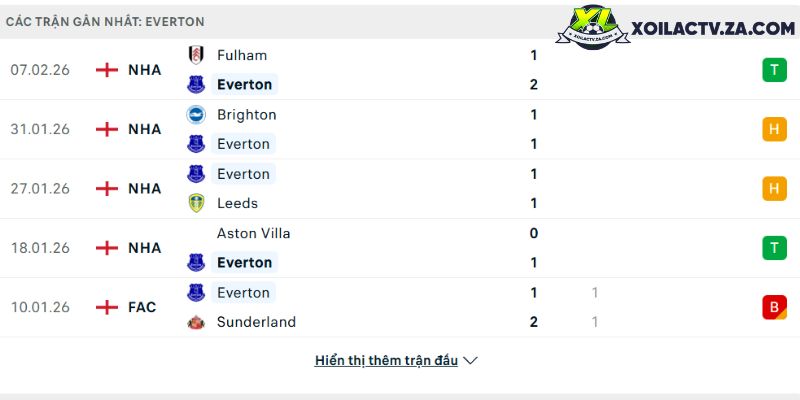Open the Aston Villa team link

tap(253, 233)
